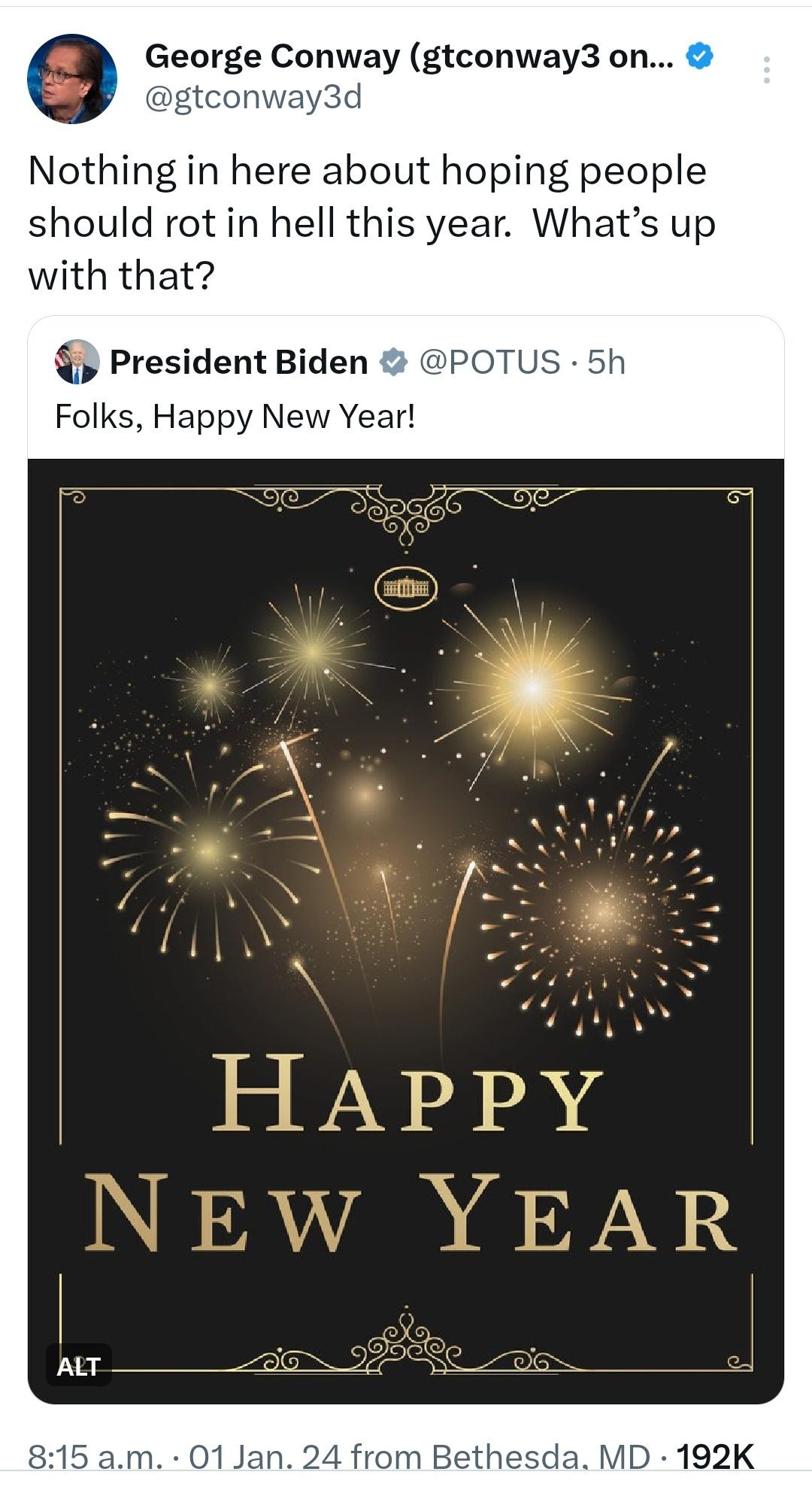Image resolution: width=812 pixels, height=1496 pixels.
Task: Click the President Biden display name
Action: tap(238, 363)
